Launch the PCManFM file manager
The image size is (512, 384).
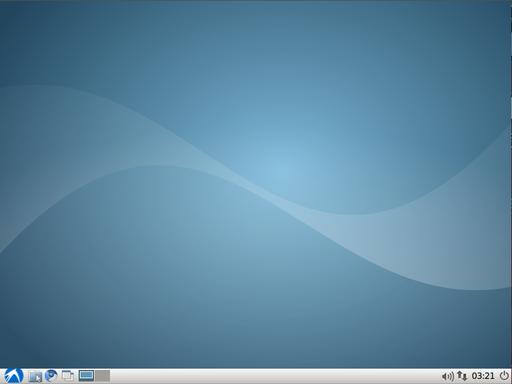pos(35,376)
